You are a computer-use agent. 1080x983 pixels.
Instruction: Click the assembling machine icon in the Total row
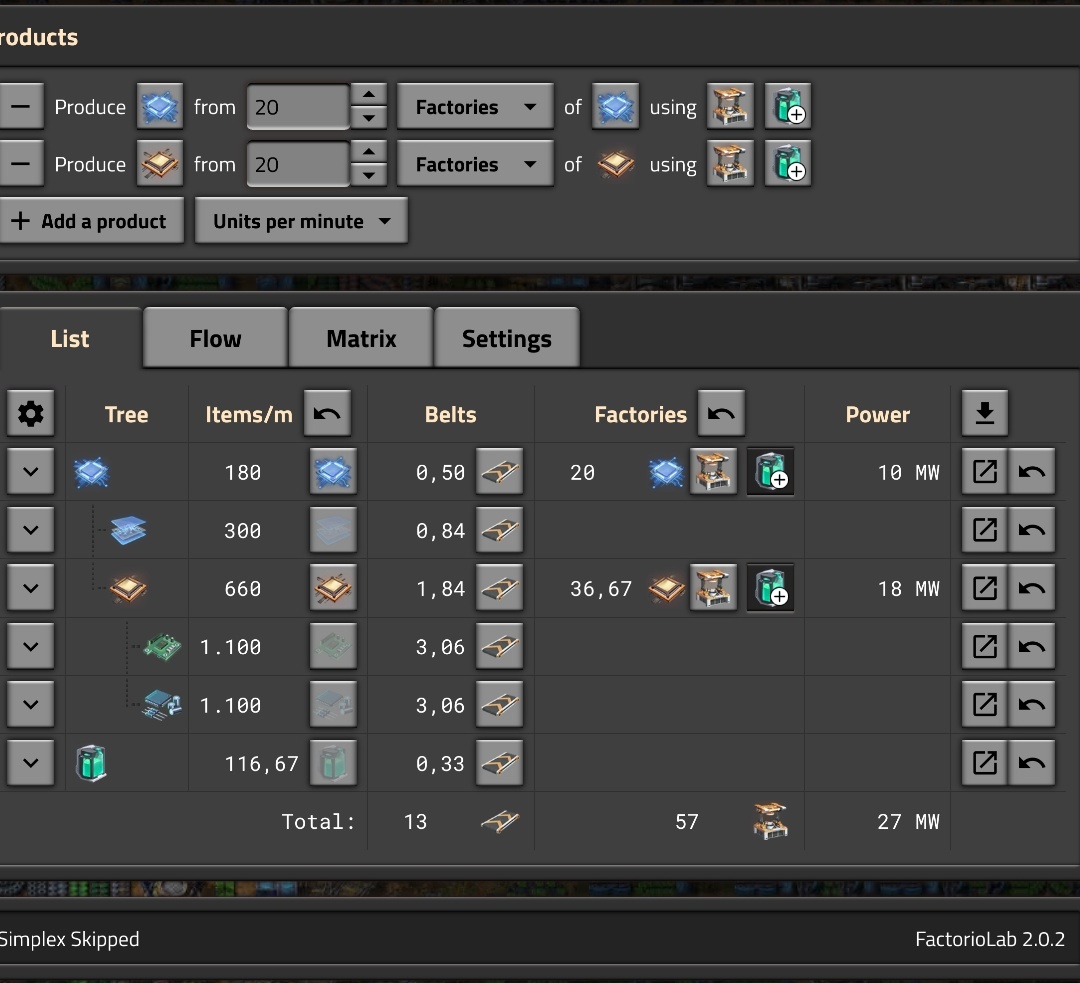coord(770,821)
